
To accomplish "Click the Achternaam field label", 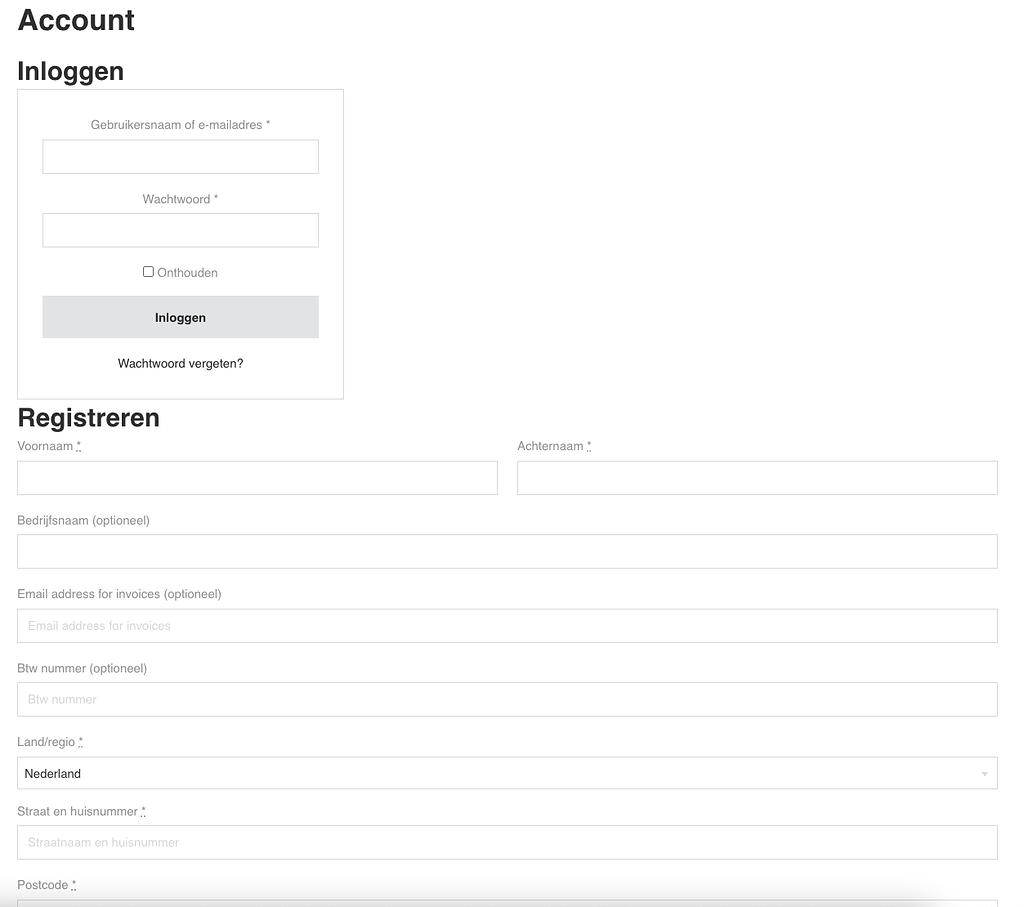I will (x=550, y=447).
